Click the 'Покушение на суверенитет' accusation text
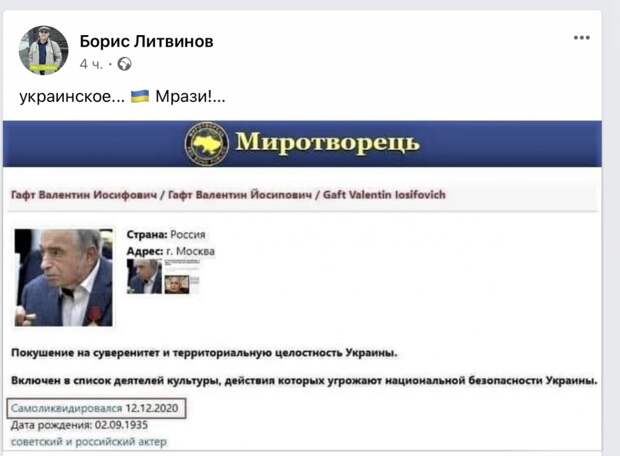Viewport: 620px width, 456px height. point(204,352)
